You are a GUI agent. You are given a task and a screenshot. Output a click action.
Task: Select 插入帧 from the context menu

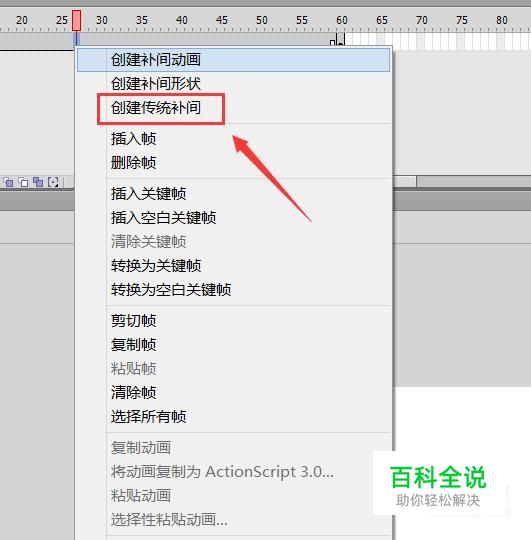tap(233, 139)
